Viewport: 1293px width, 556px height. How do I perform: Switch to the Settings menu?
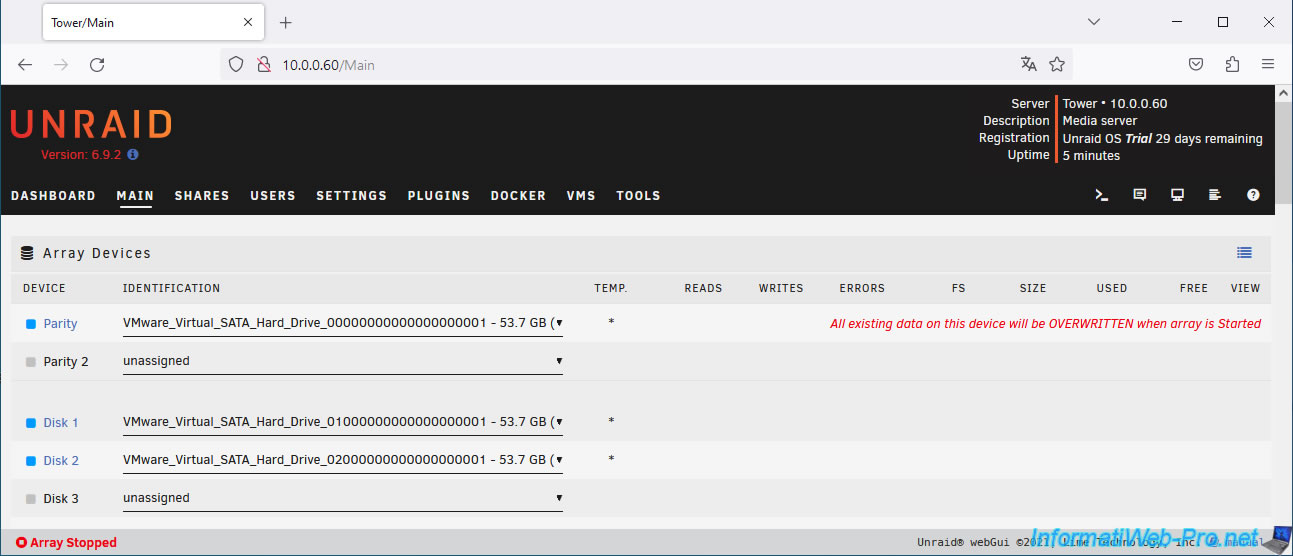tap(351, 196)
